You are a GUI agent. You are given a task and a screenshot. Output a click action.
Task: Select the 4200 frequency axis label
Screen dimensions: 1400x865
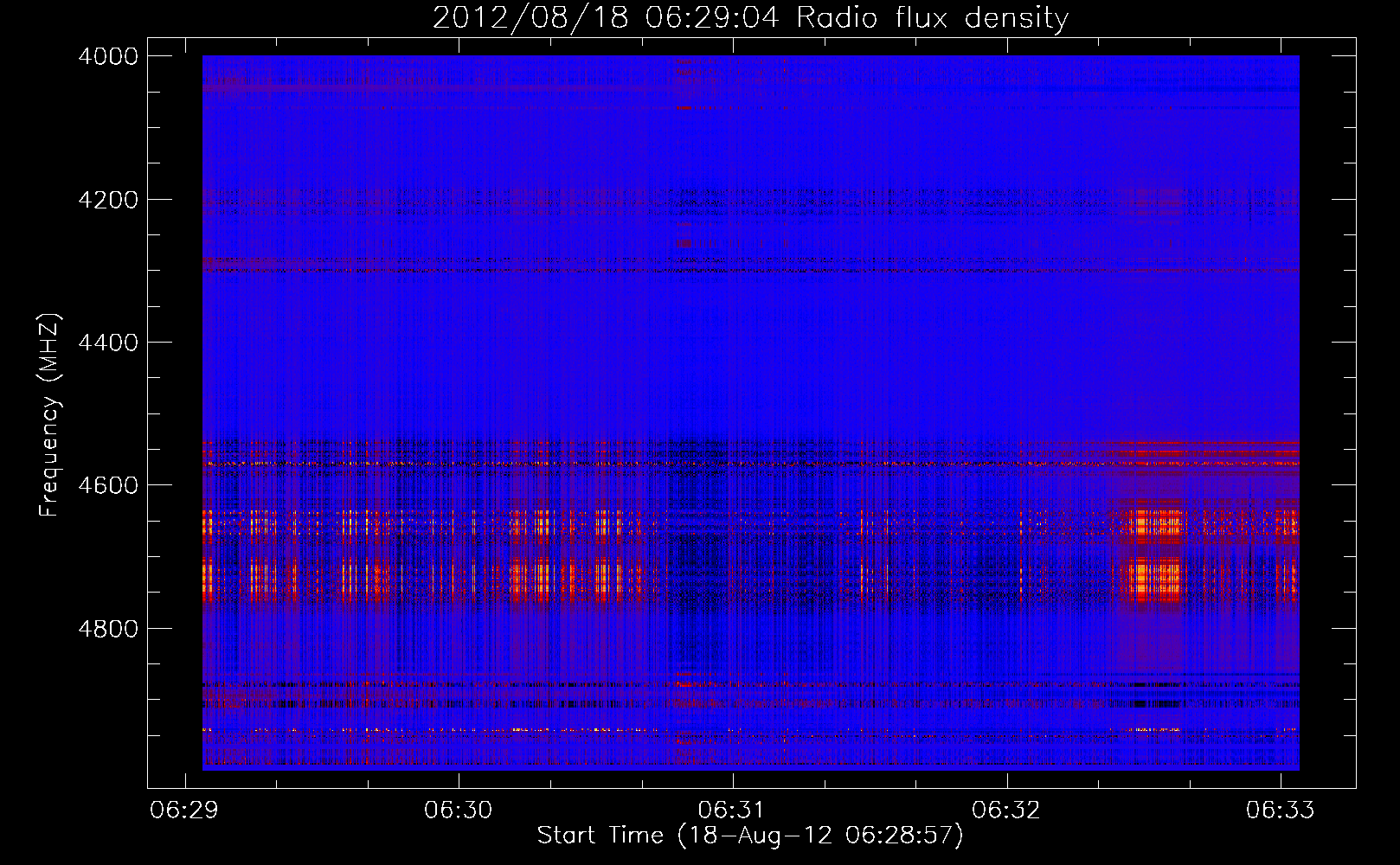coord(108,200)
